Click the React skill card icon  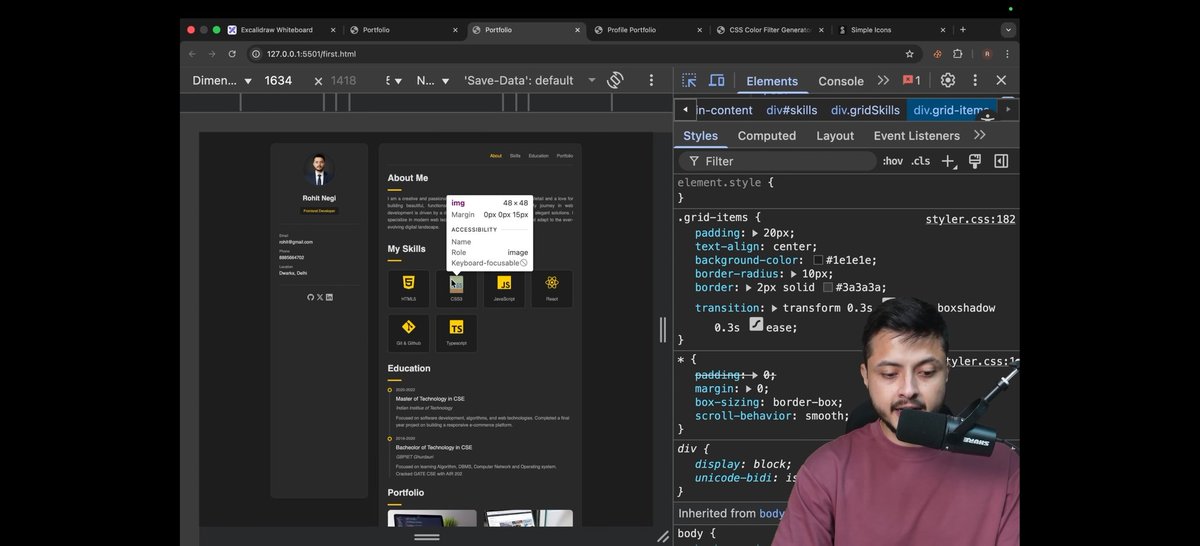pyautogui.click(x=552, y=283)
